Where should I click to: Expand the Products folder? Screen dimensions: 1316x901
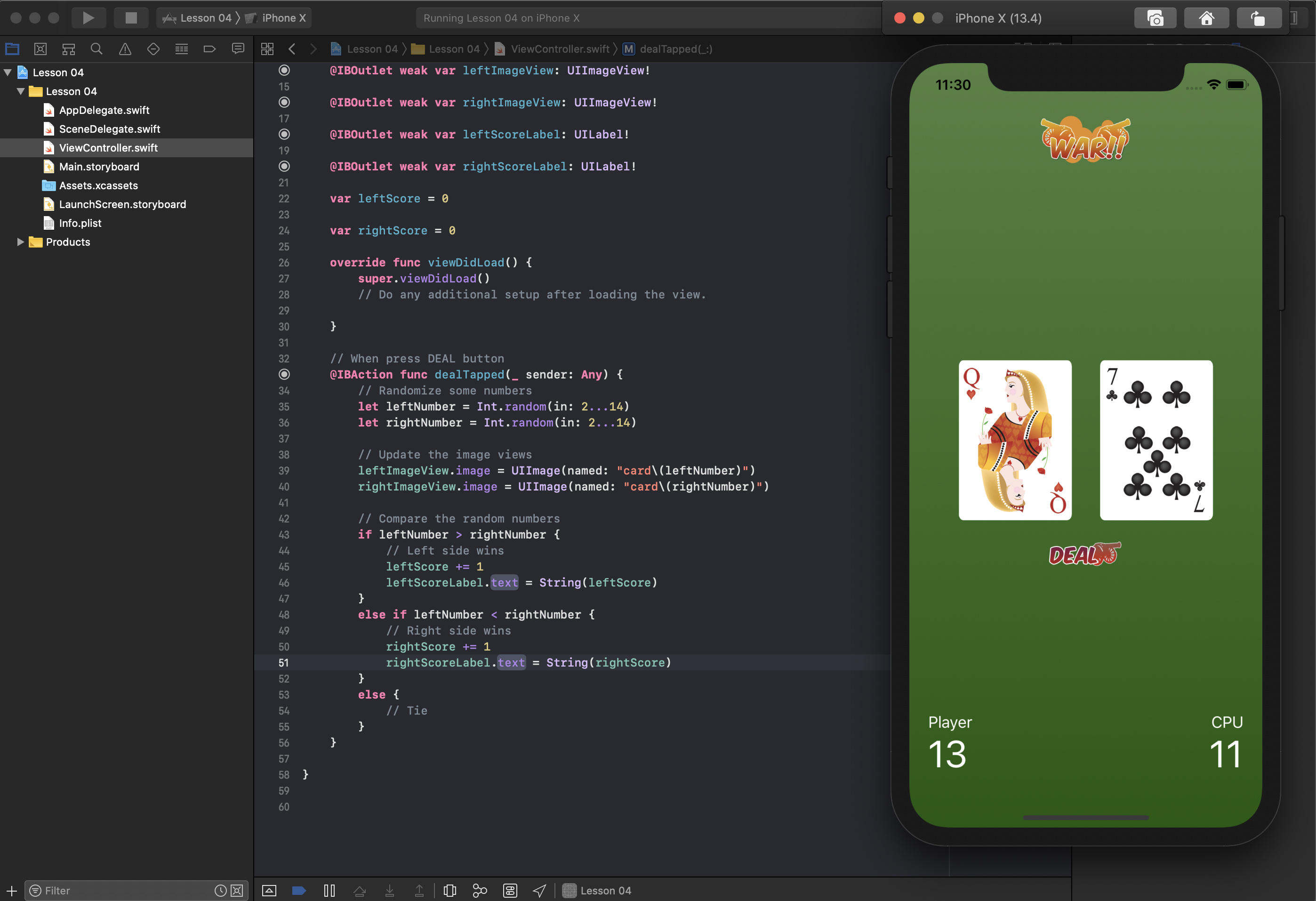tap(20, 242)
